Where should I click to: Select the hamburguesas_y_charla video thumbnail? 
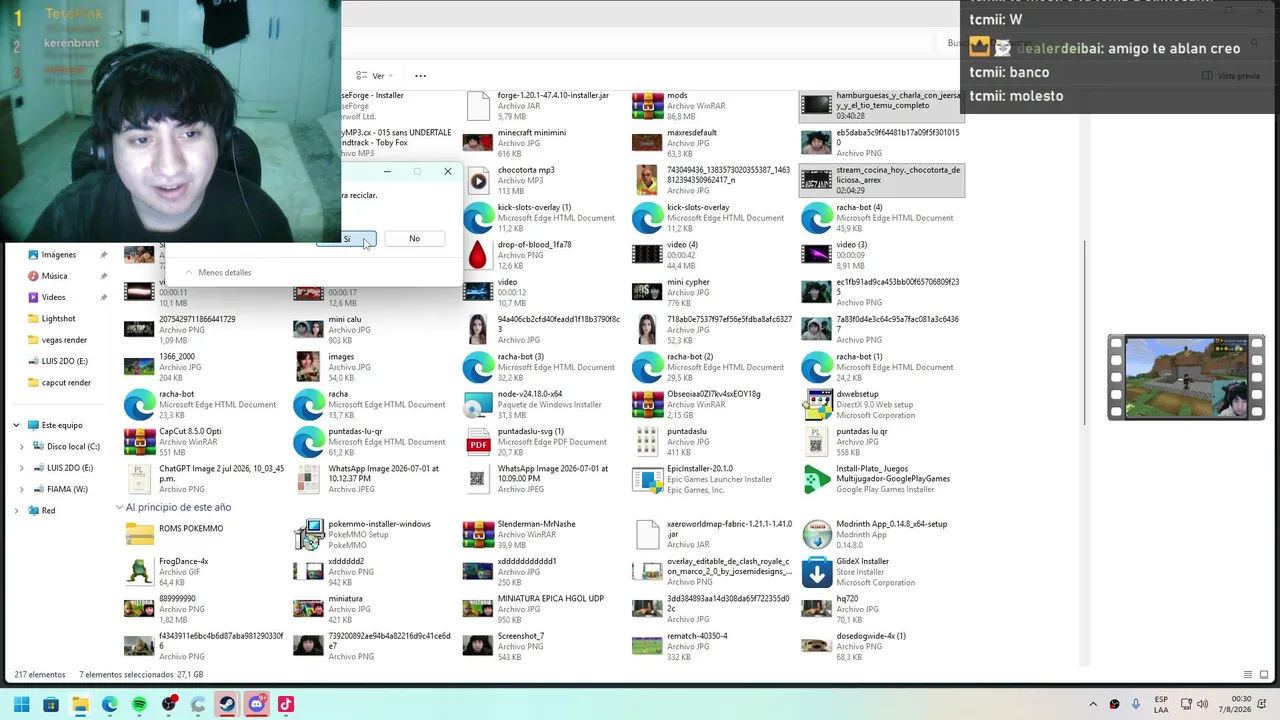click(x=817, y=105)
